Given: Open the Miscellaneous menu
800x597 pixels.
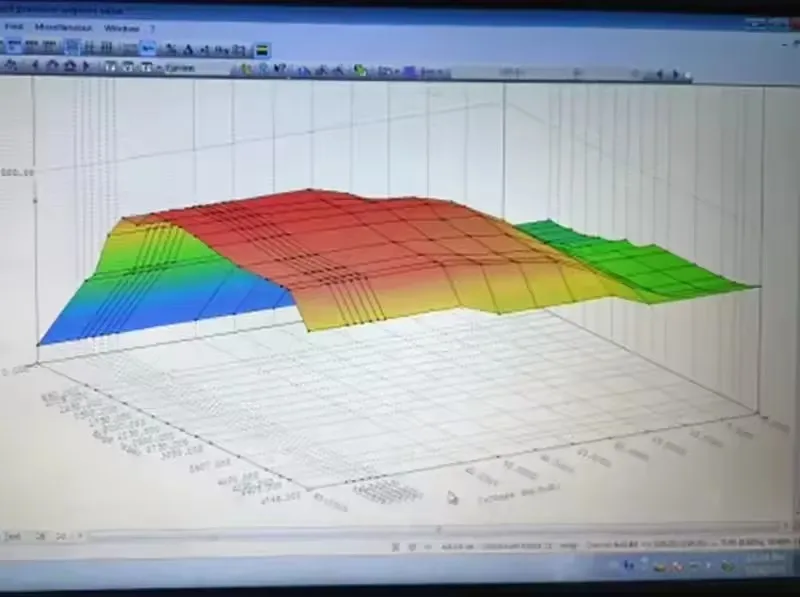Looking at the screenshot, I should [62, 29].
